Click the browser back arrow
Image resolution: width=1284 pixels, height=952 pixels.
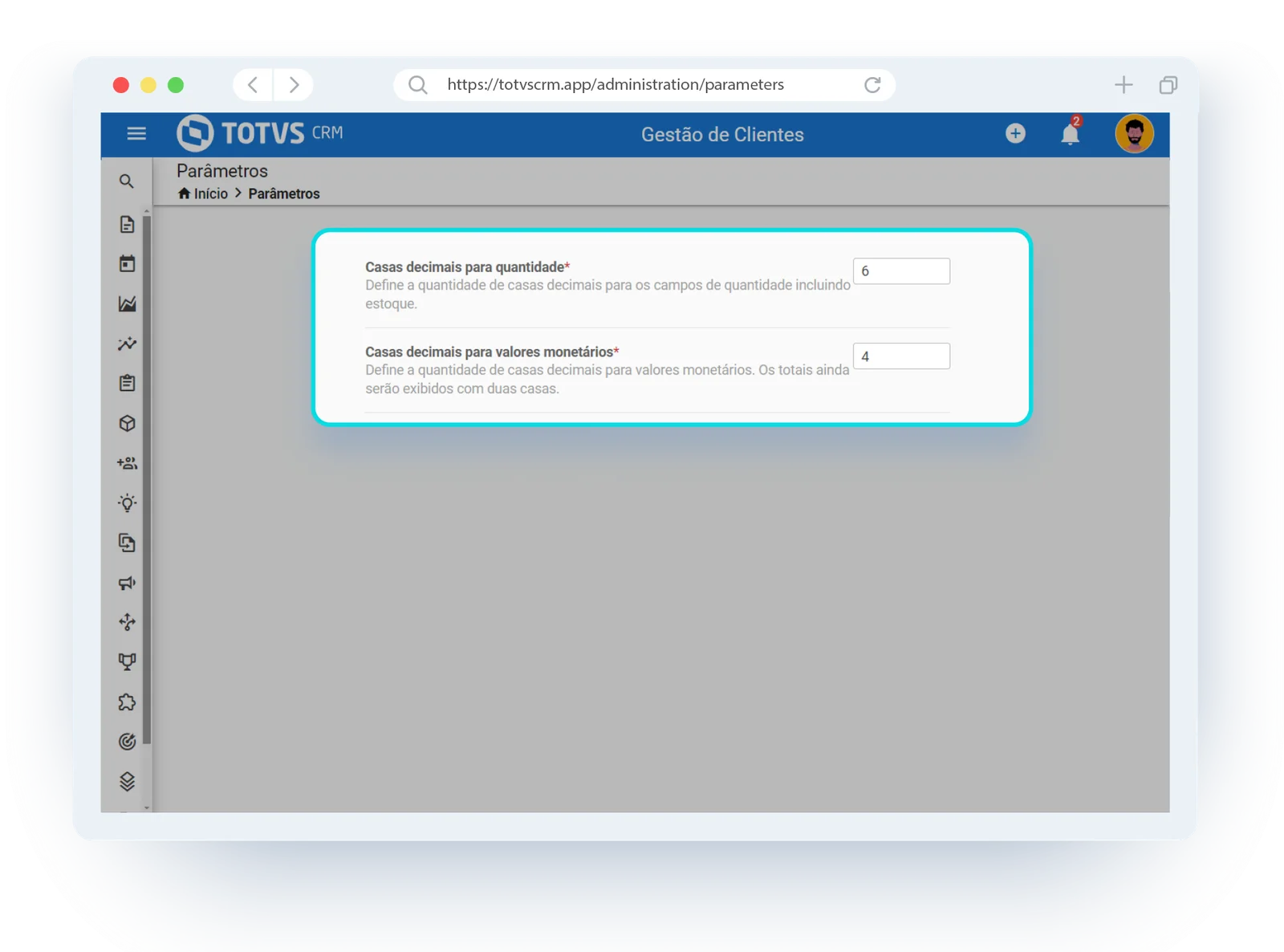click(x=253, y=84)
